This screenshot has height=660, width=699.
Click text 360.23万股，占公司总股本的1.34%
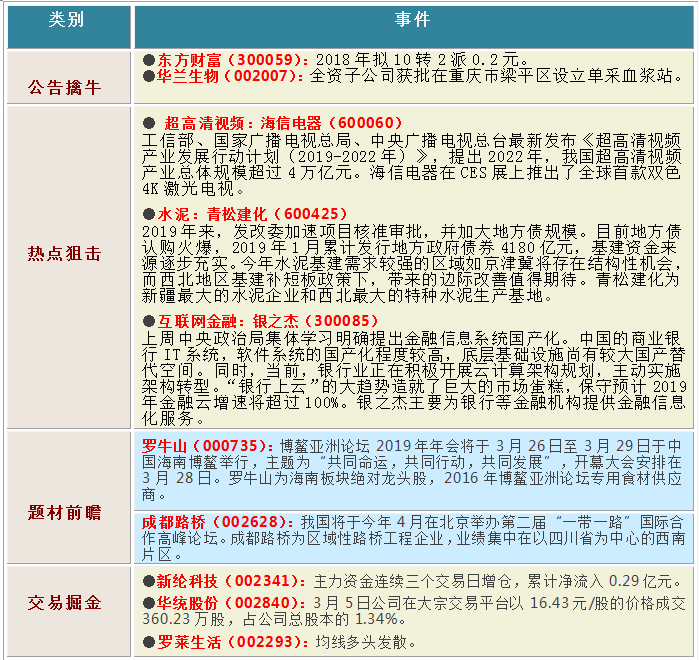270,619
